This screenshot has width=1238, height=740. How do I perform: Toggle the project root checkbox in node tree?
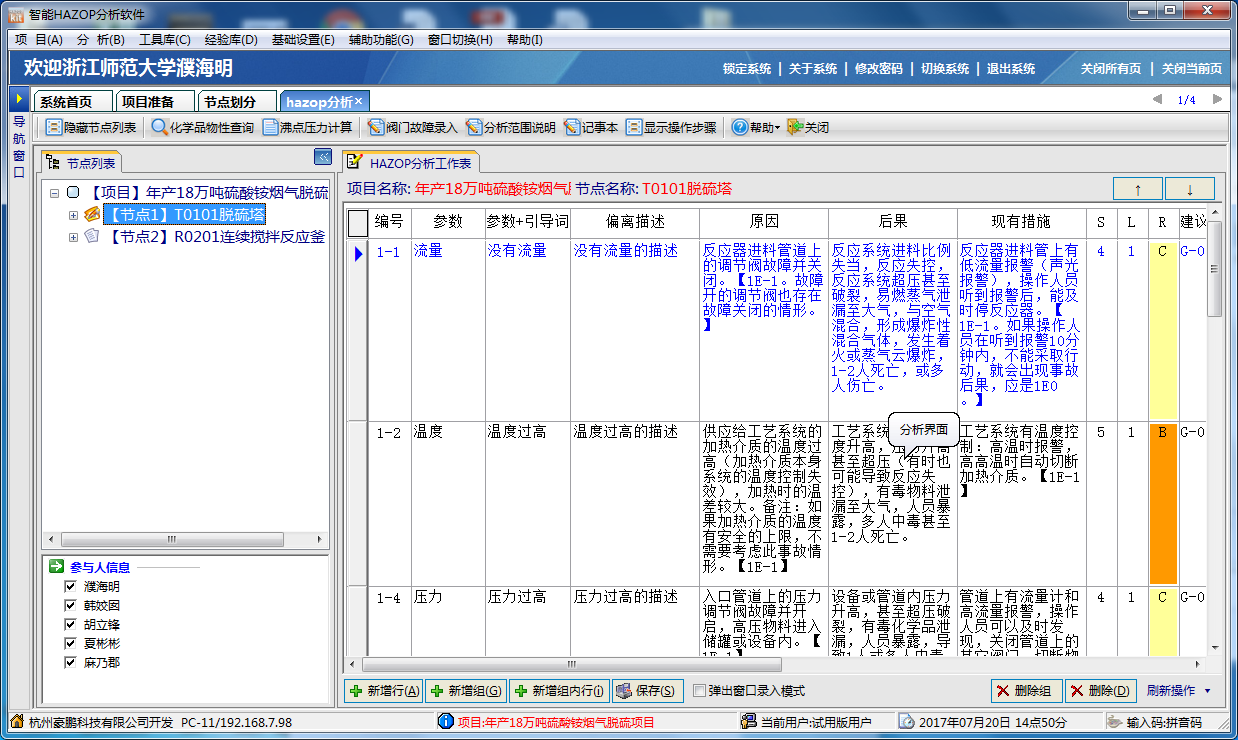[x=72, y=192]
